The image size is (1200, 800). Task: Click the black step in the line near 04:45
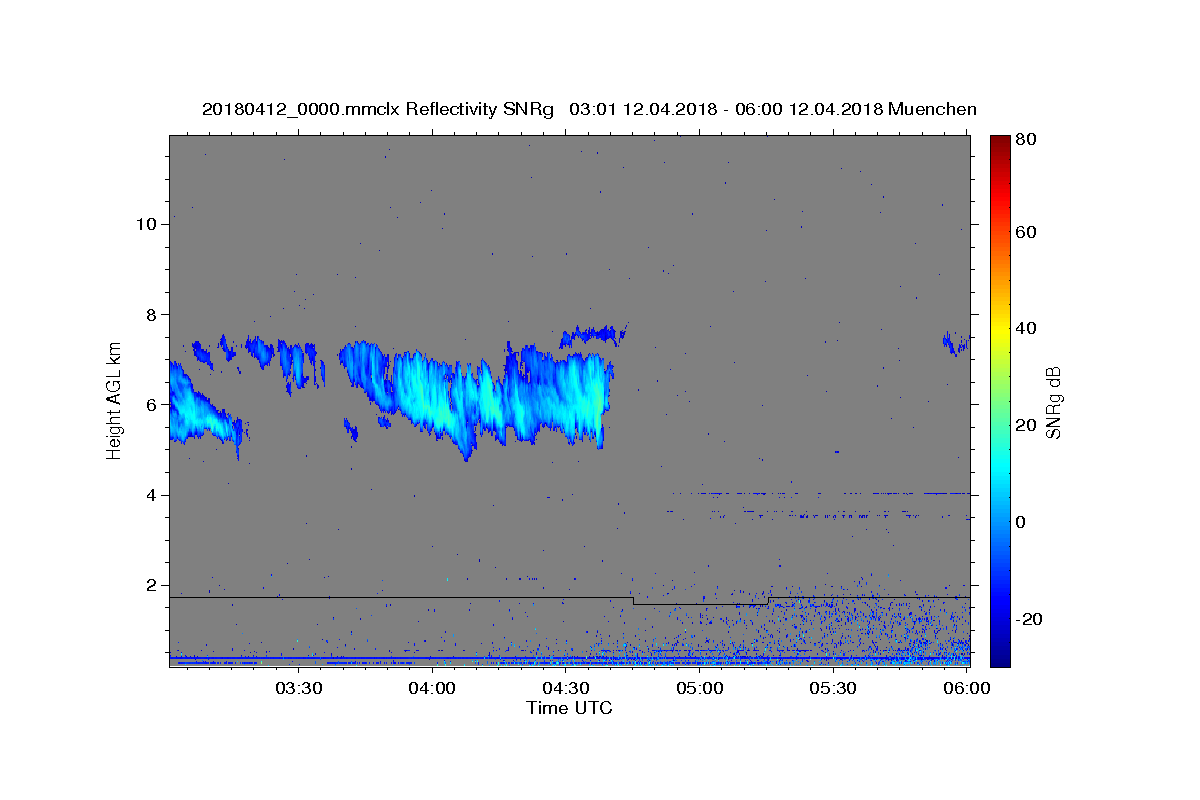(633, 601)
